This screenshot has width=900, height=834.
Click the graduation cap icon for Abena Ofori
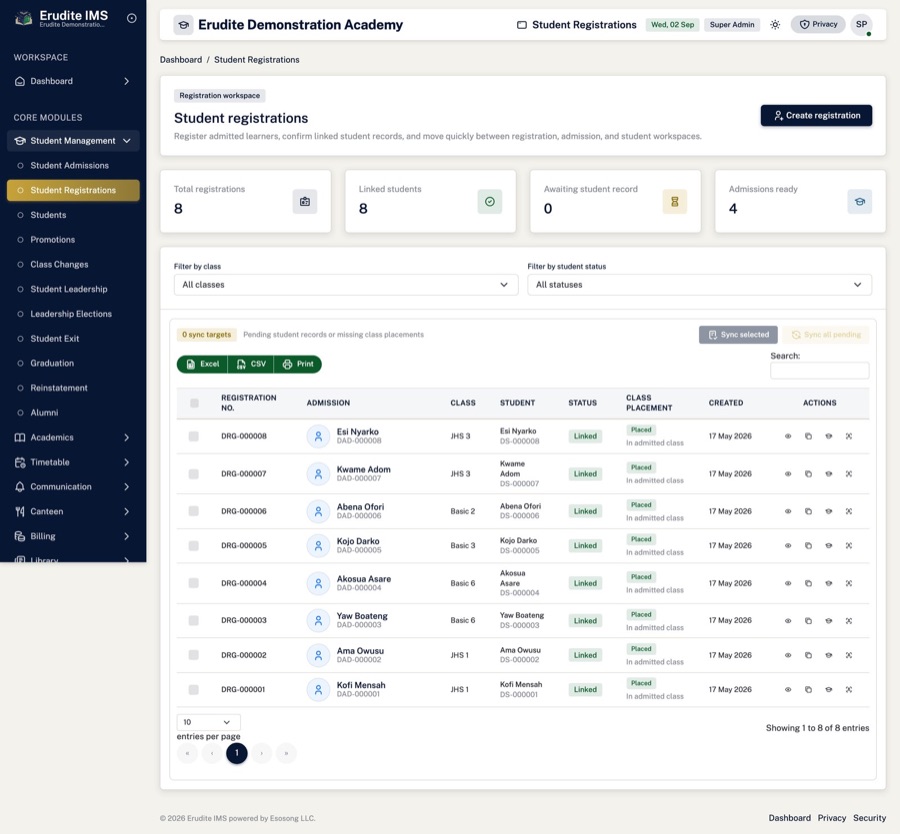click(x=828, y=511)
